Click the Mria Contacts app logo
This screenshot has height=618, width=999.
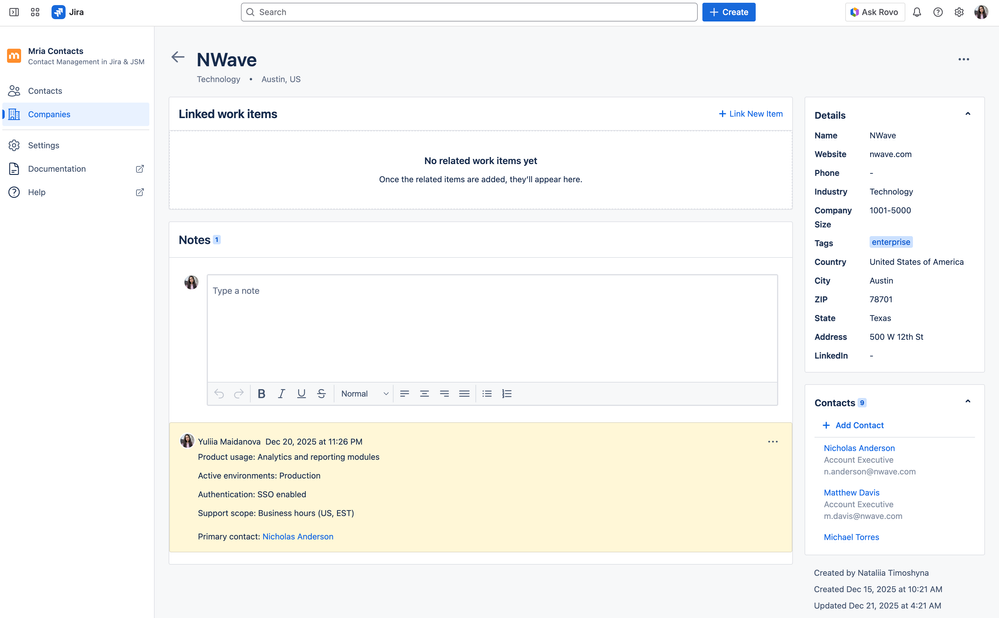coord(14,56)
